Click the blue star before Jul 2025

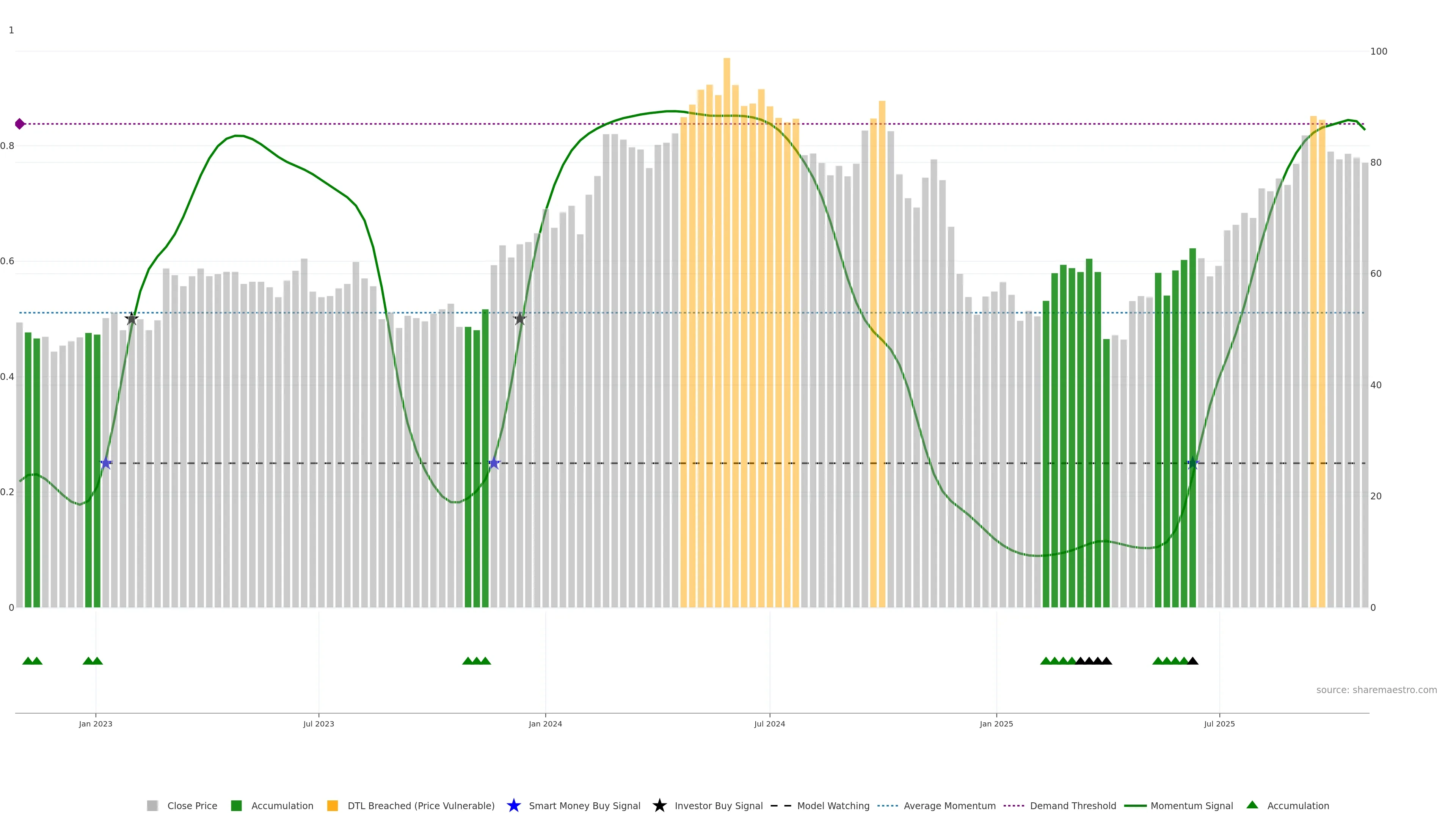(x=1192, y=463)
